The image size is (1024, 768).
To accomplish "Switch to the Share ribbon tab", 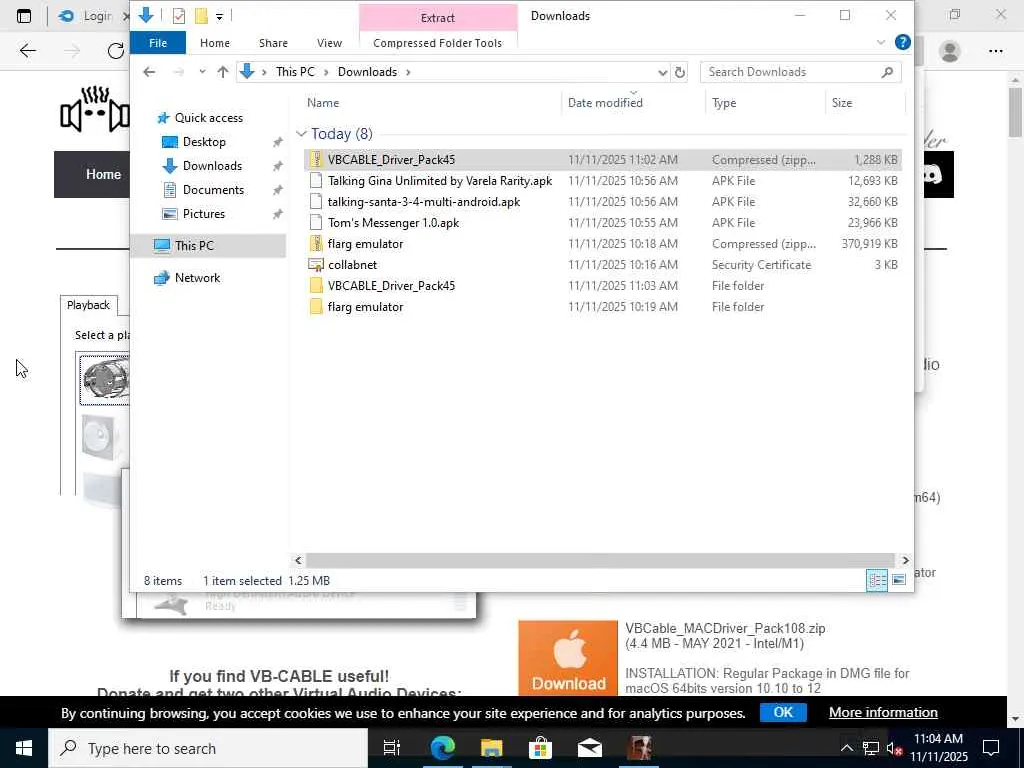I will [x=273, y=43].
